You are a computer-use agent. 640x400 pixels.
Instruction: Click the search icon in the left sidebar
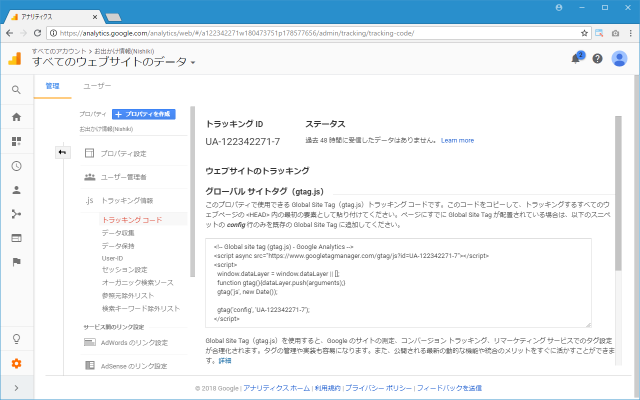click(x=16, y=90)
